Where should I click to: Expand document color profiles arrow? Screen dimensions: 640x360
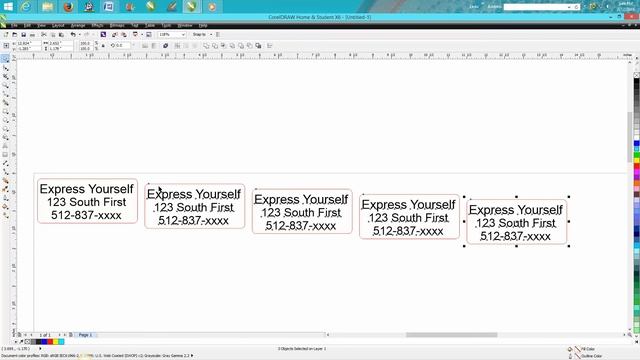tap(192, 356)
